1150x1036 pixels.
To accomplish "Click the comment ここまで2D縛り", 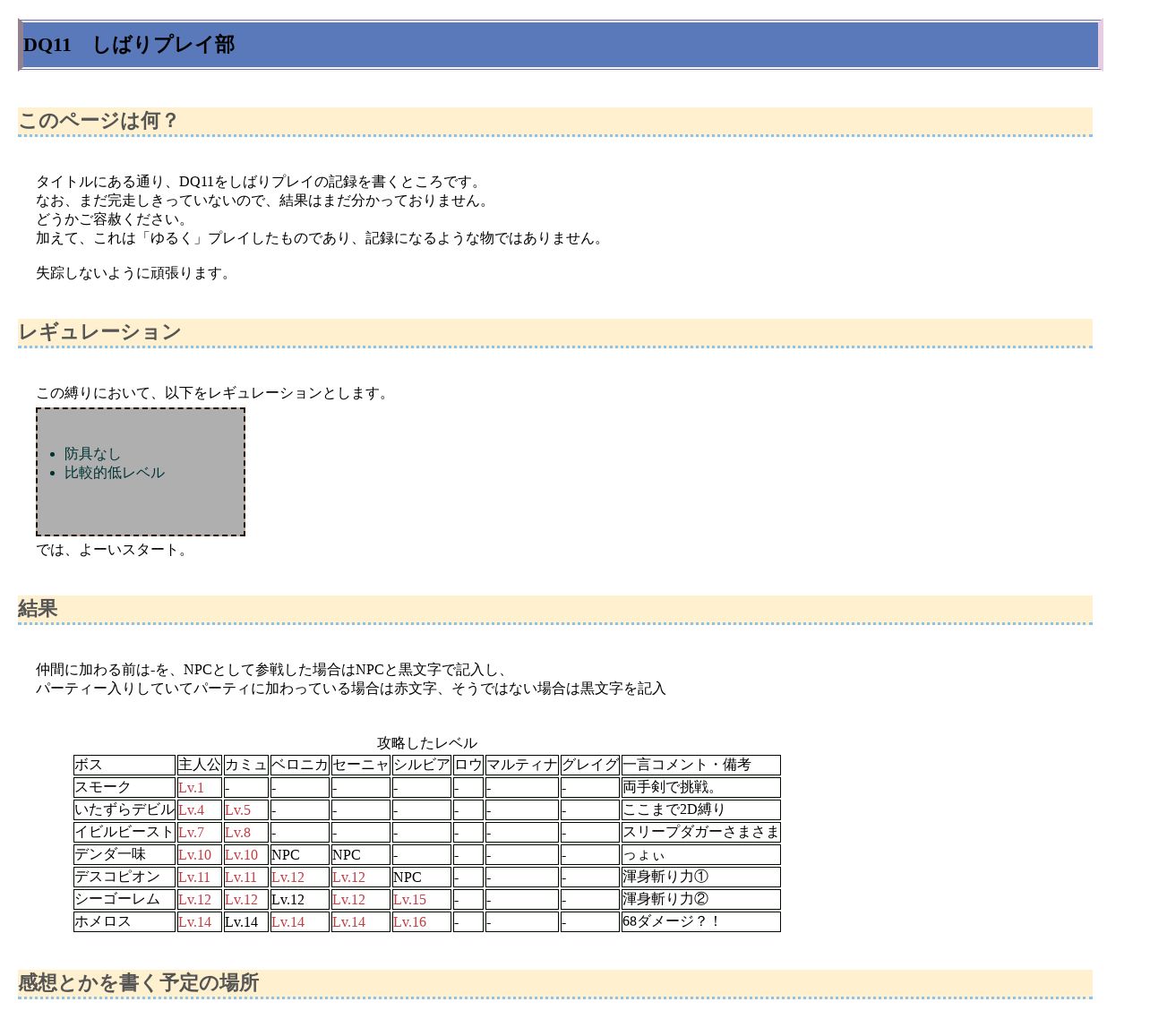I will 701,809.
